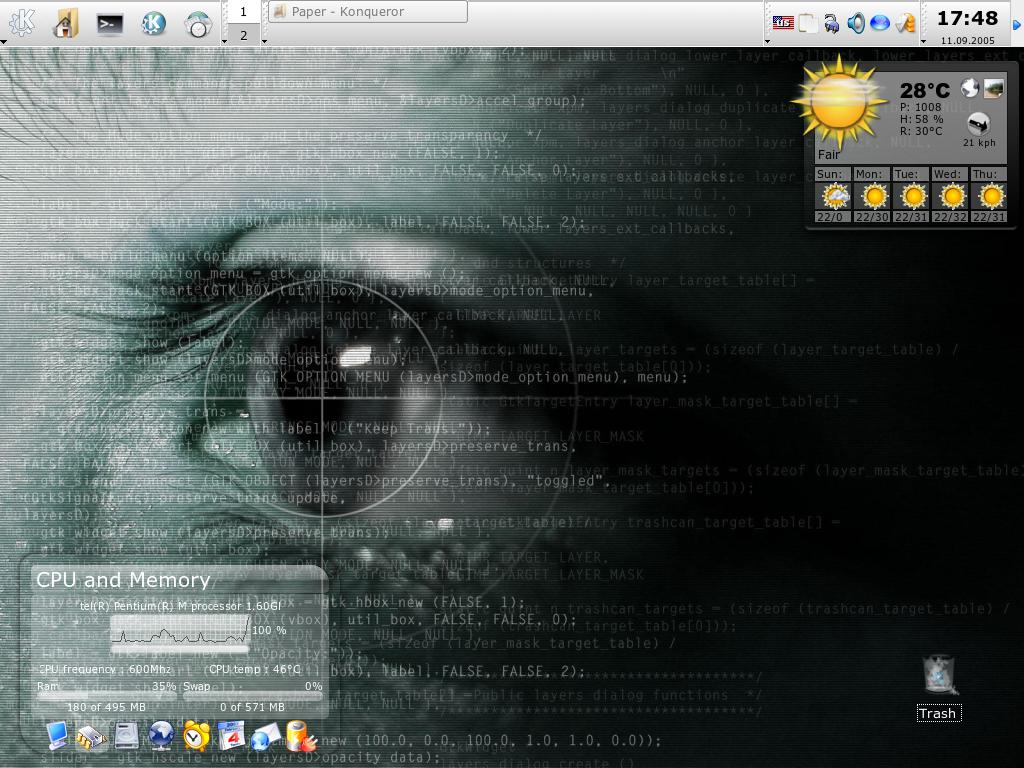The height and width of the screenshot is (768, 1024).
Task: Open the system tray applet handle arrow
Action: (x=767, y=42)
